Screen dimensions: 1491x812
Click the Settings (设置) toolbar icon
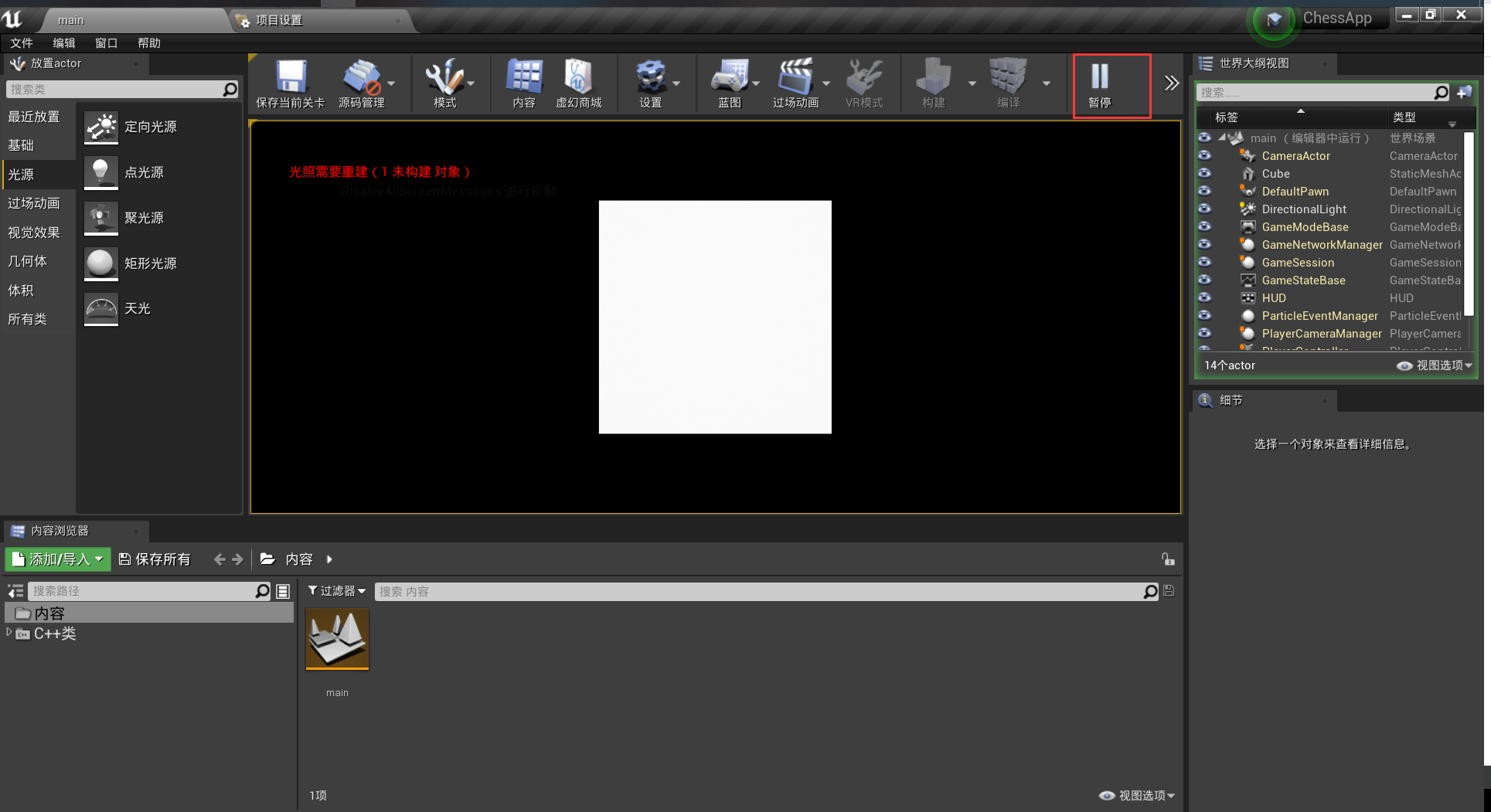point(650,77)
